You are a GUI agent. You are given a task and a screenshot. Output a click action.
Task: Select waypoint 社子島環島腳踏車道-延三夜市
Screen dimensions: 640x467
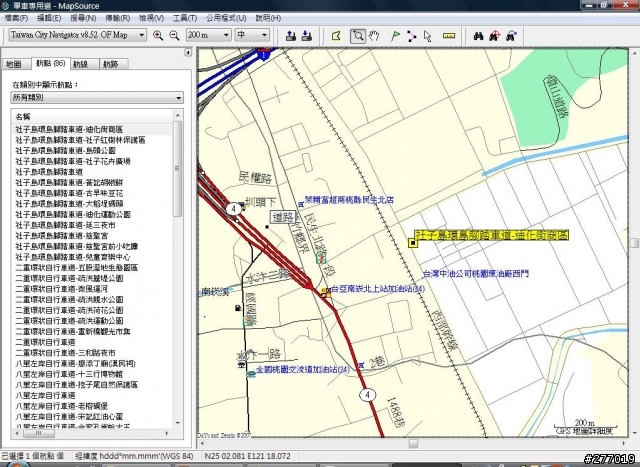pyautogui.click(x=92, y=225)
